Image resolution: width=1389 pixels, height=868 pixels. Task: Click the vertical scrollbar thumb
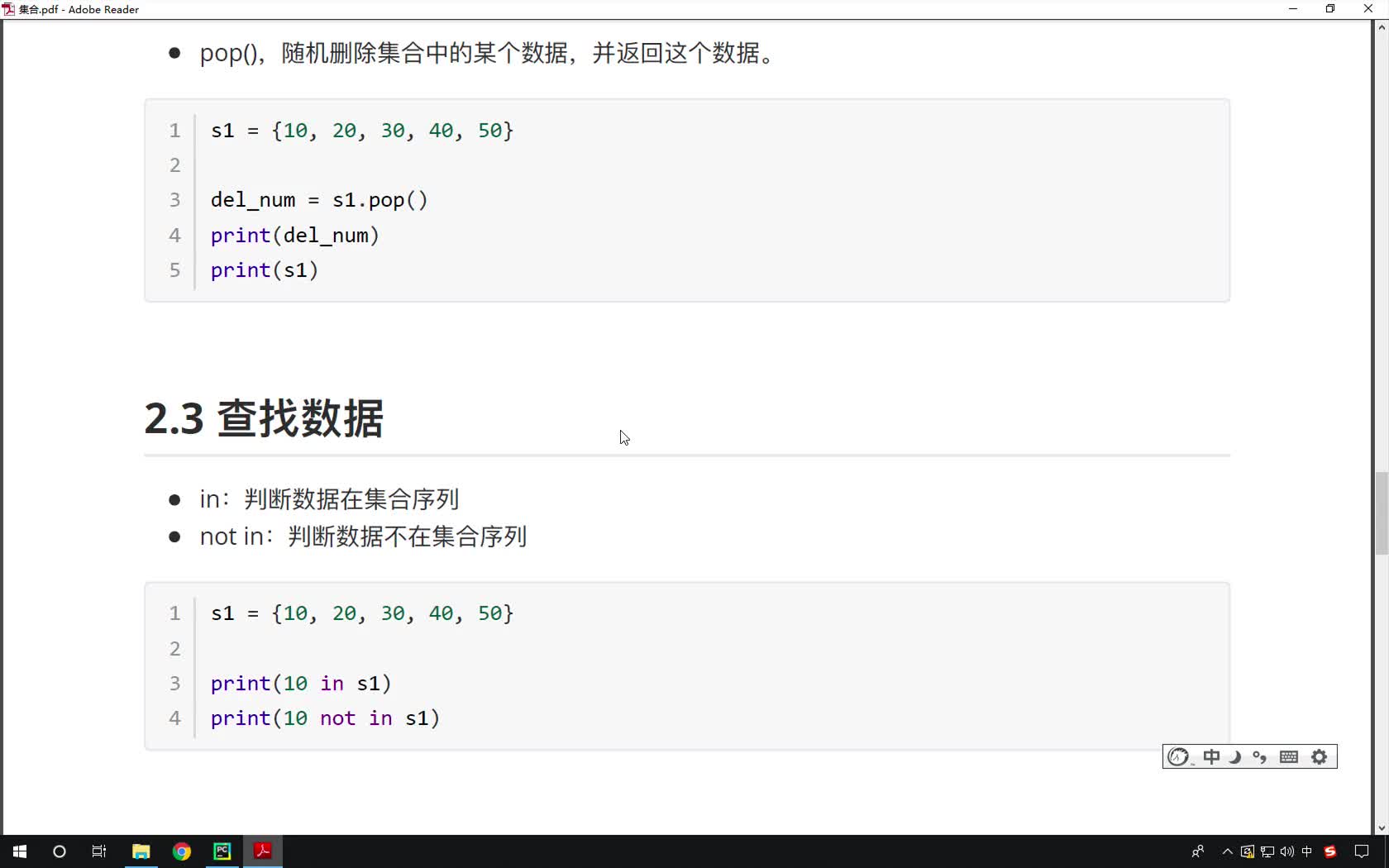click(x=1382, y=513)
